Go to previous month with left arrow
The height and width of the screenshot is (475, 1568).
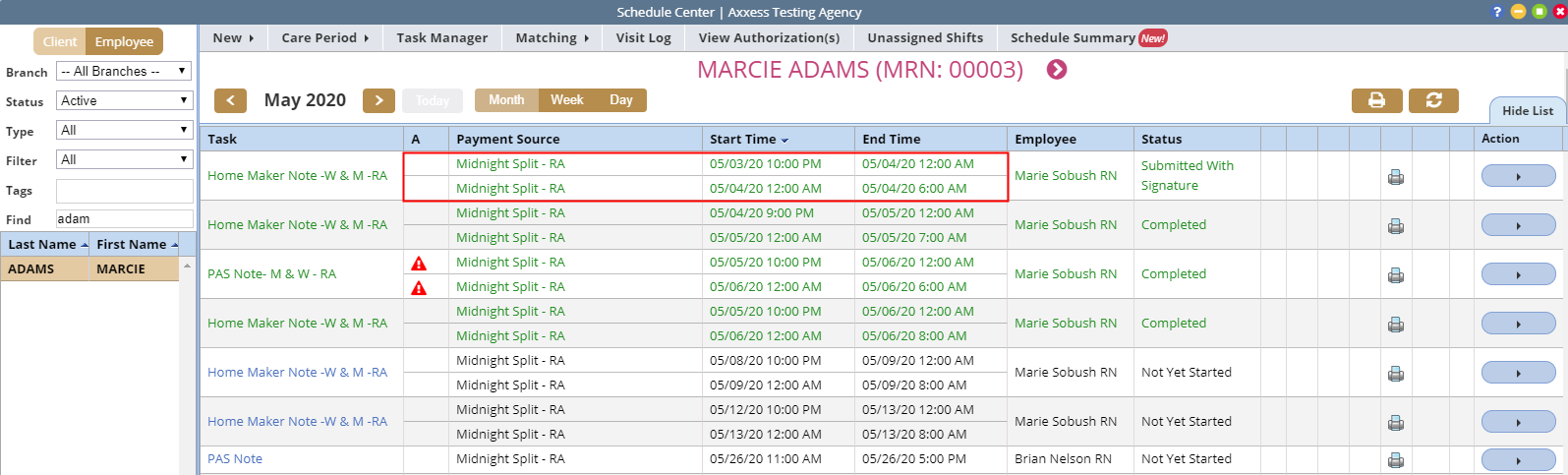(x=230, y=100)
